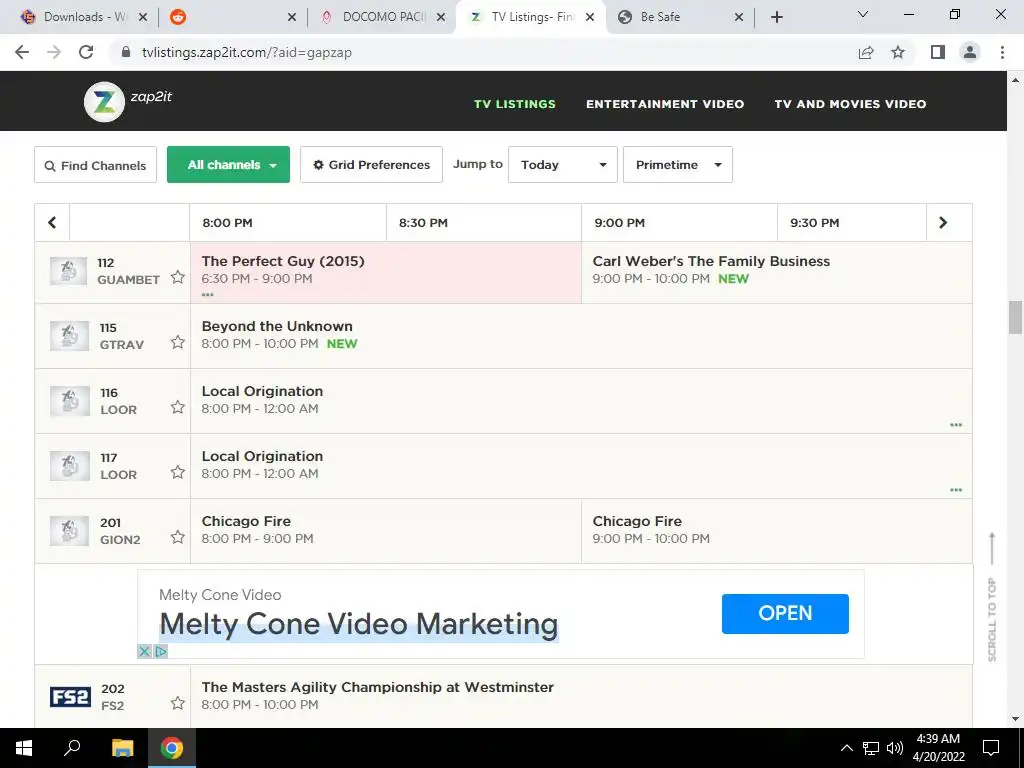Open Carl Weber's The Family Business listing
1024x768 pixels.
[x=776, y=272]
